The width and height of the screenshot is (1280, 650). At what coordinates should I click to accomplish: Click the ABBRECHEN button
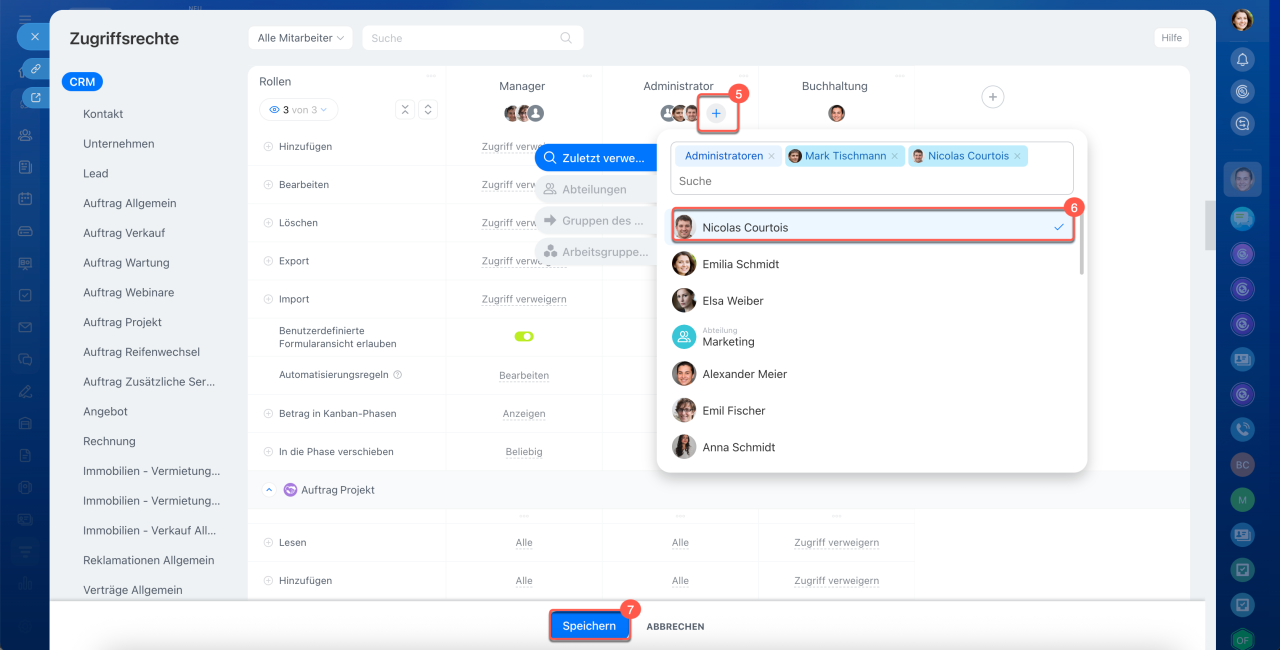pos(675,627)
